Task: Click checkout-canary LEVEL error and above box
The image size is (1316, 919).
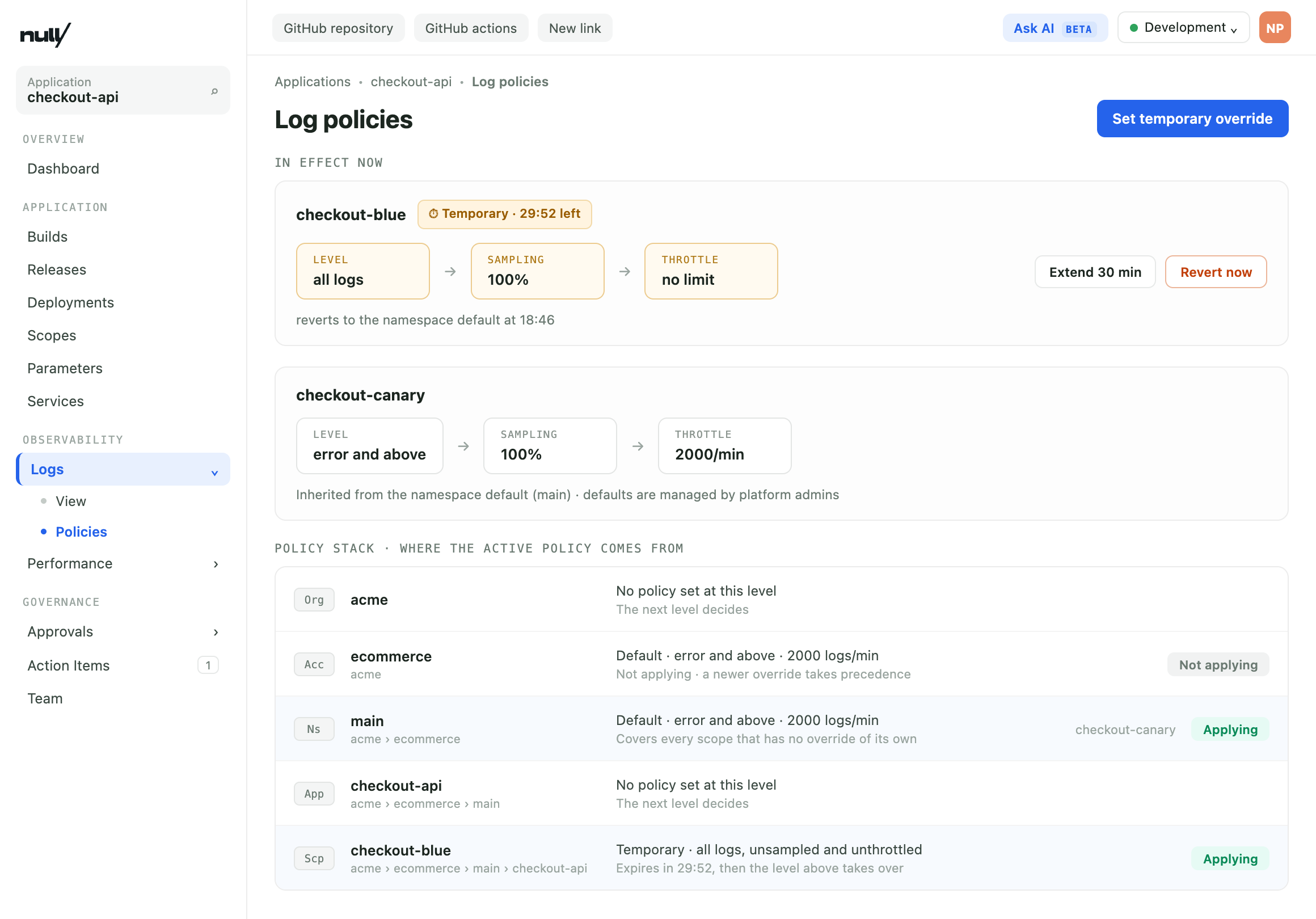Action: 370,446
